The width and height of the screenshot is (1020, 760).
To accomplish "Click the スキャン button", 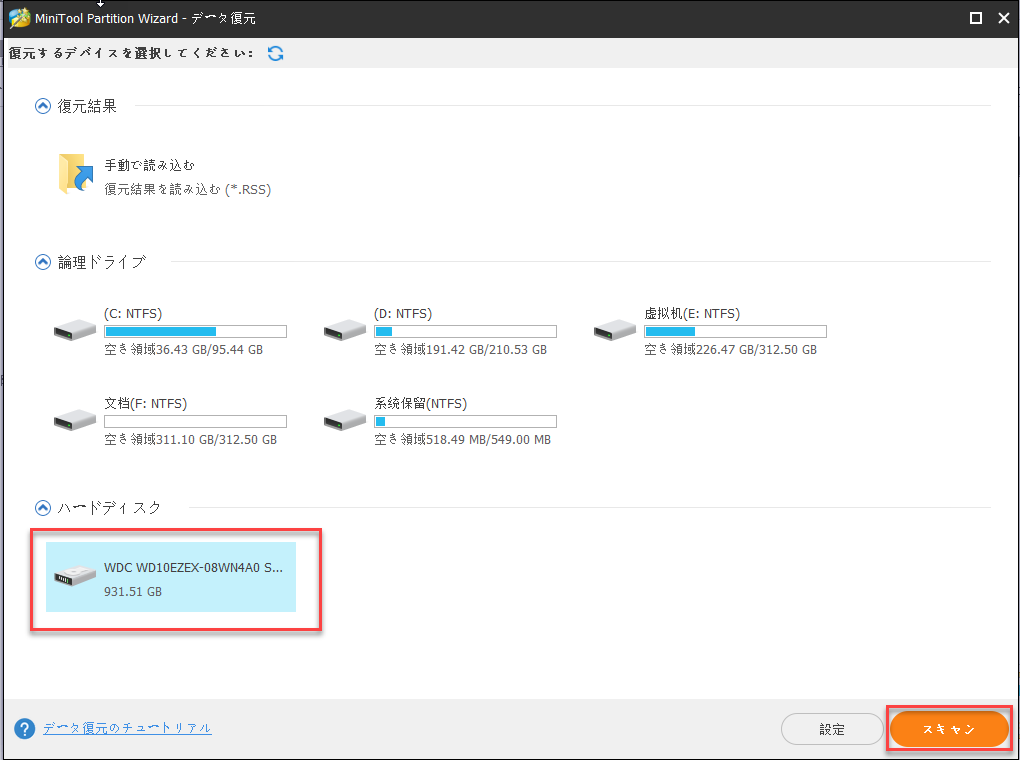I will [x=948, y=729].
